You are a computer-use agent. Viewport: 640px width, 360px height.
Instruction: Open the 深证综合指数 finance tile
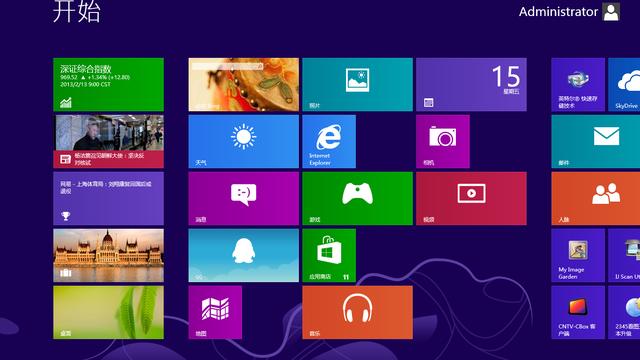click(x=108, y=84)
